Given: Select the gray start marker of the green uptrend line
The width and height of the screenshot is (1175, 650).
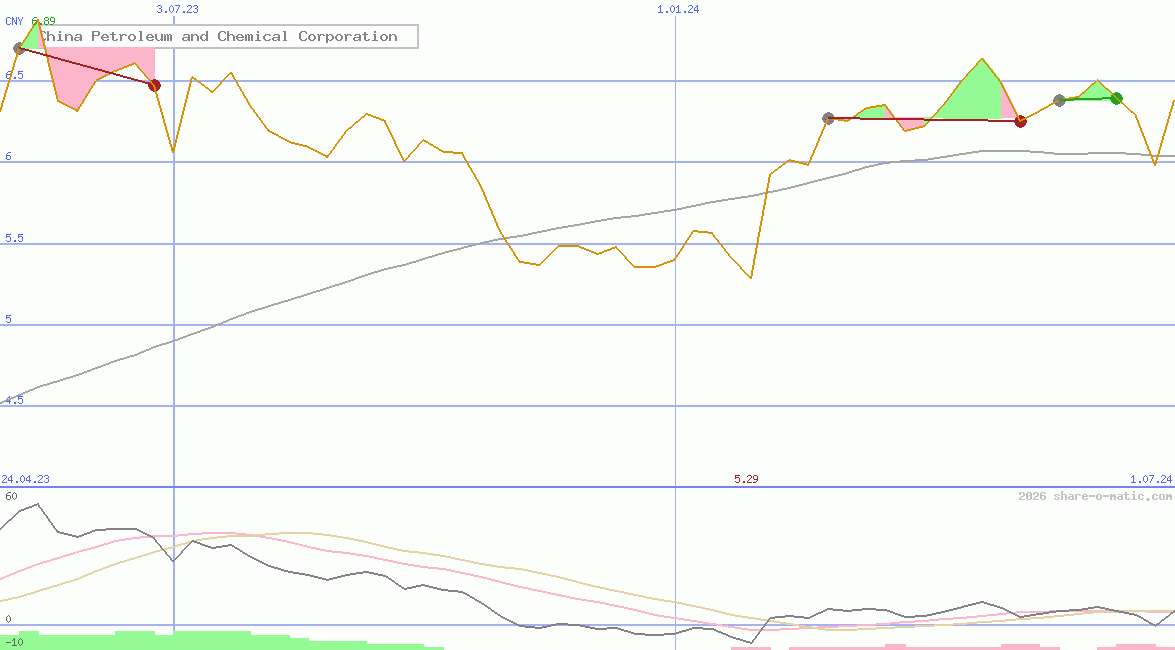Looking at the screenshot, I should pos(1060,99).
